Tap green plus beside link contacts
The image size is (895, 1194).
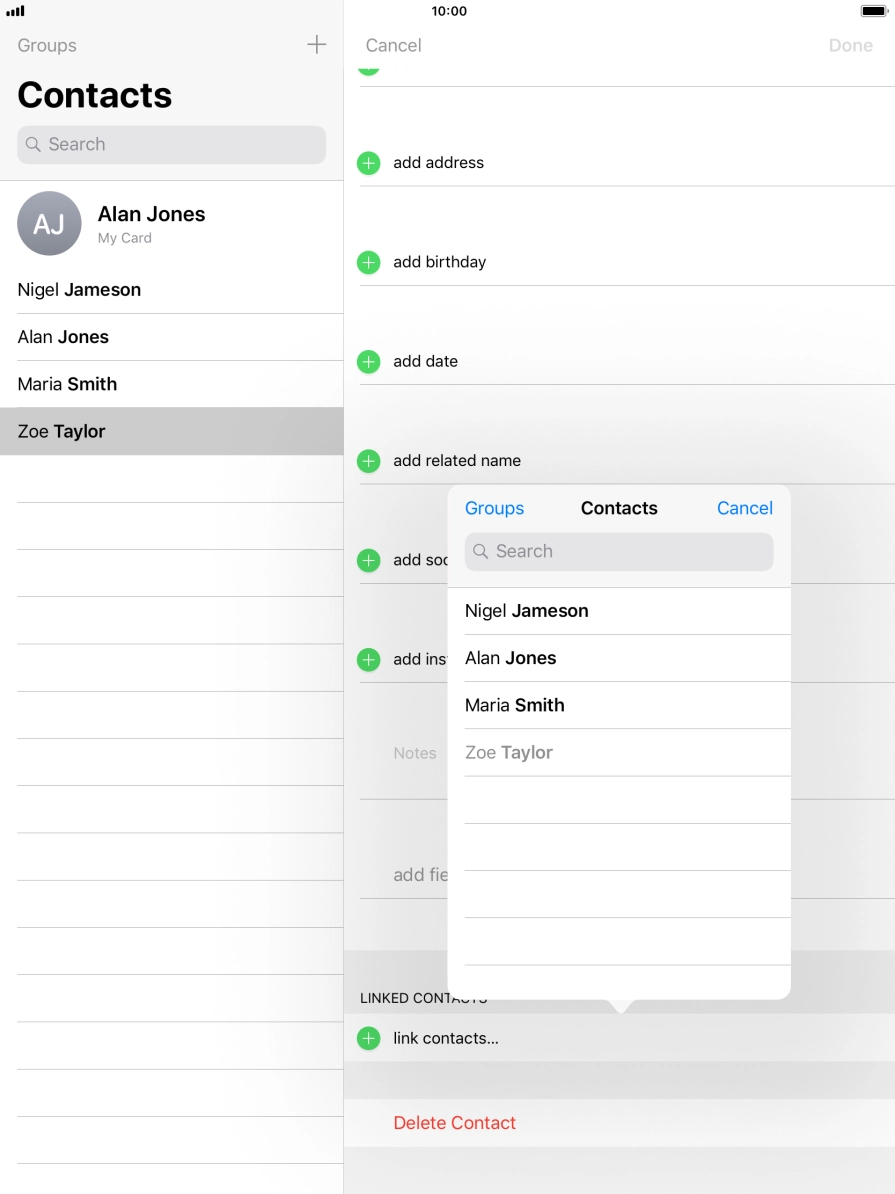click(x=369, y=1038)
